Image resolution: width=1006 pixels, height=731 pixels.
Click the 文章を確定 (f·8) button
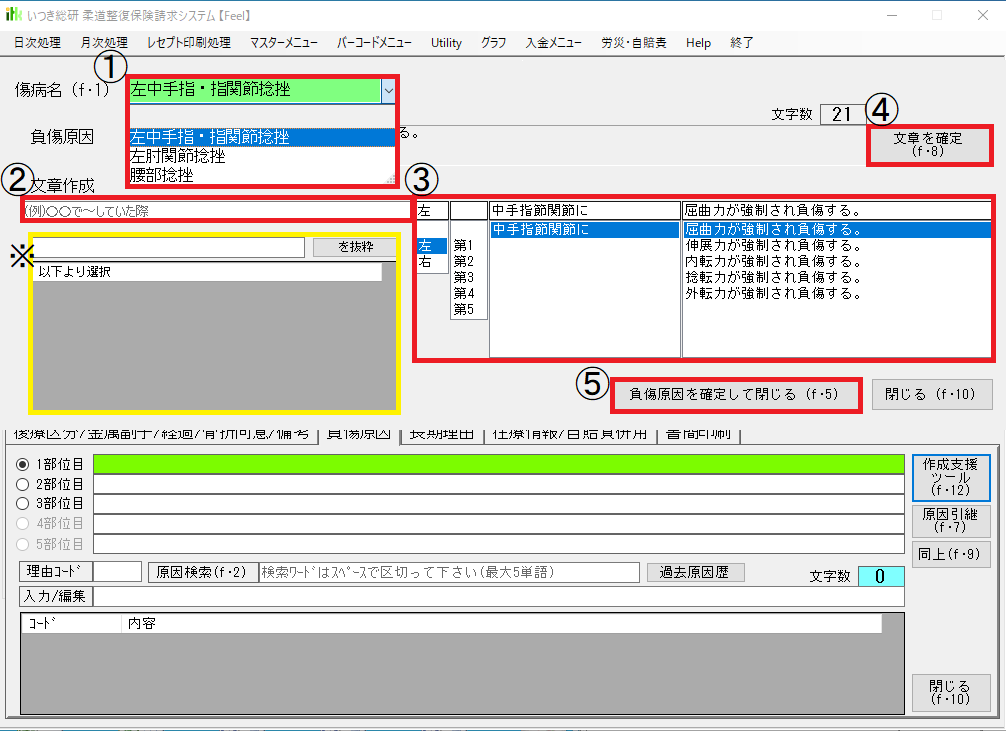point(928,145)
